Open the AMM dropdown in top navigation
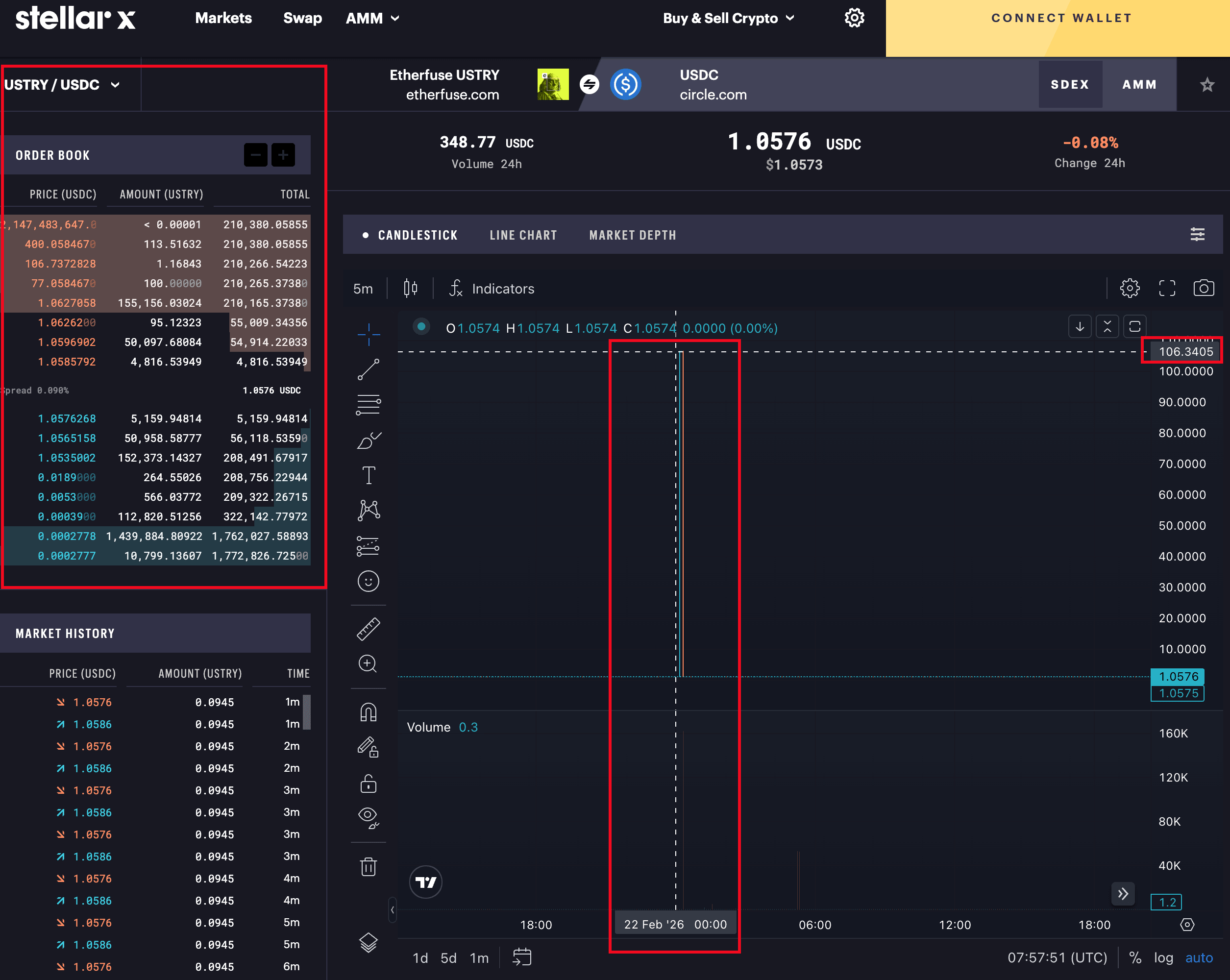Viewport: 1230px width, 980px height. tap(372, 18)
